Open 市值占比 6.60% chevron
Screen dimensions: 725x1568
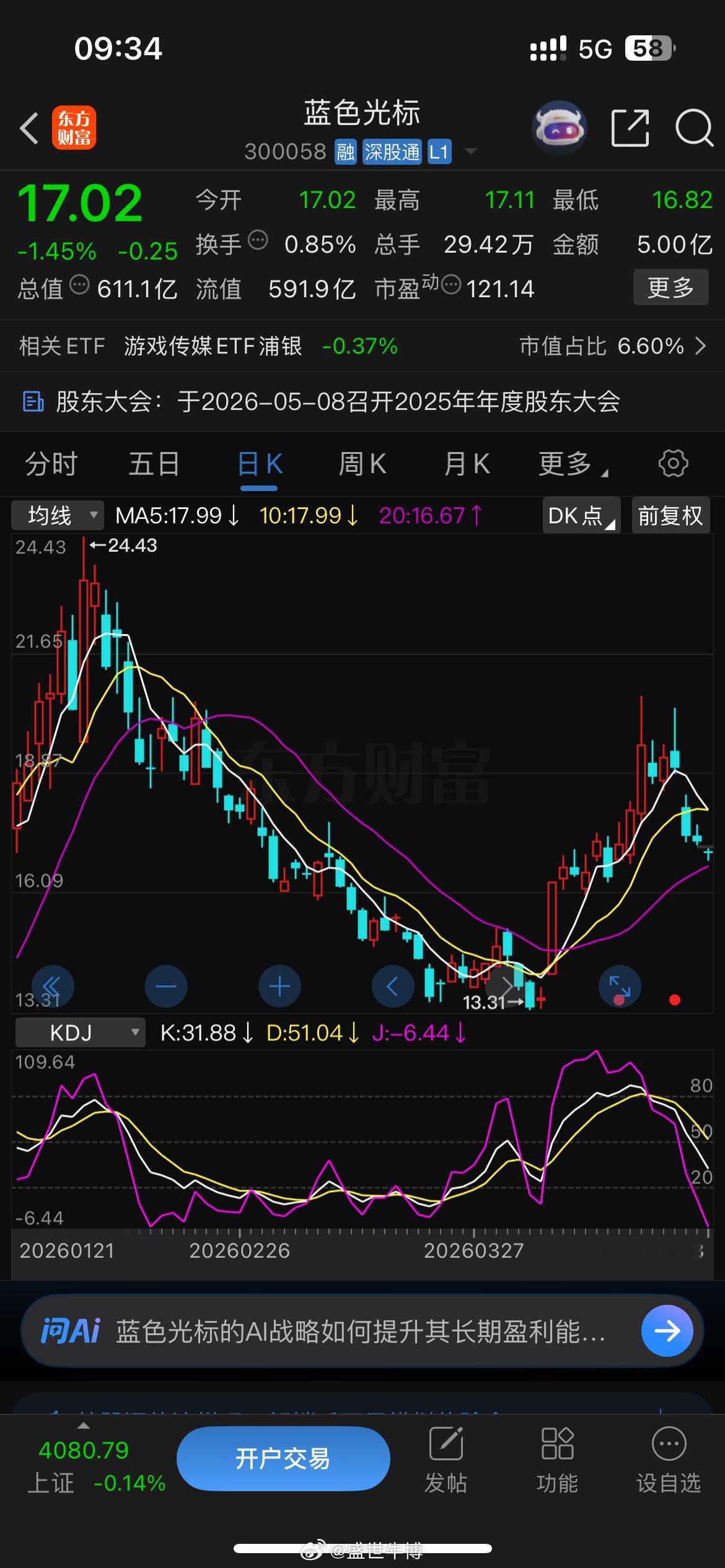(x=701, y=346)
